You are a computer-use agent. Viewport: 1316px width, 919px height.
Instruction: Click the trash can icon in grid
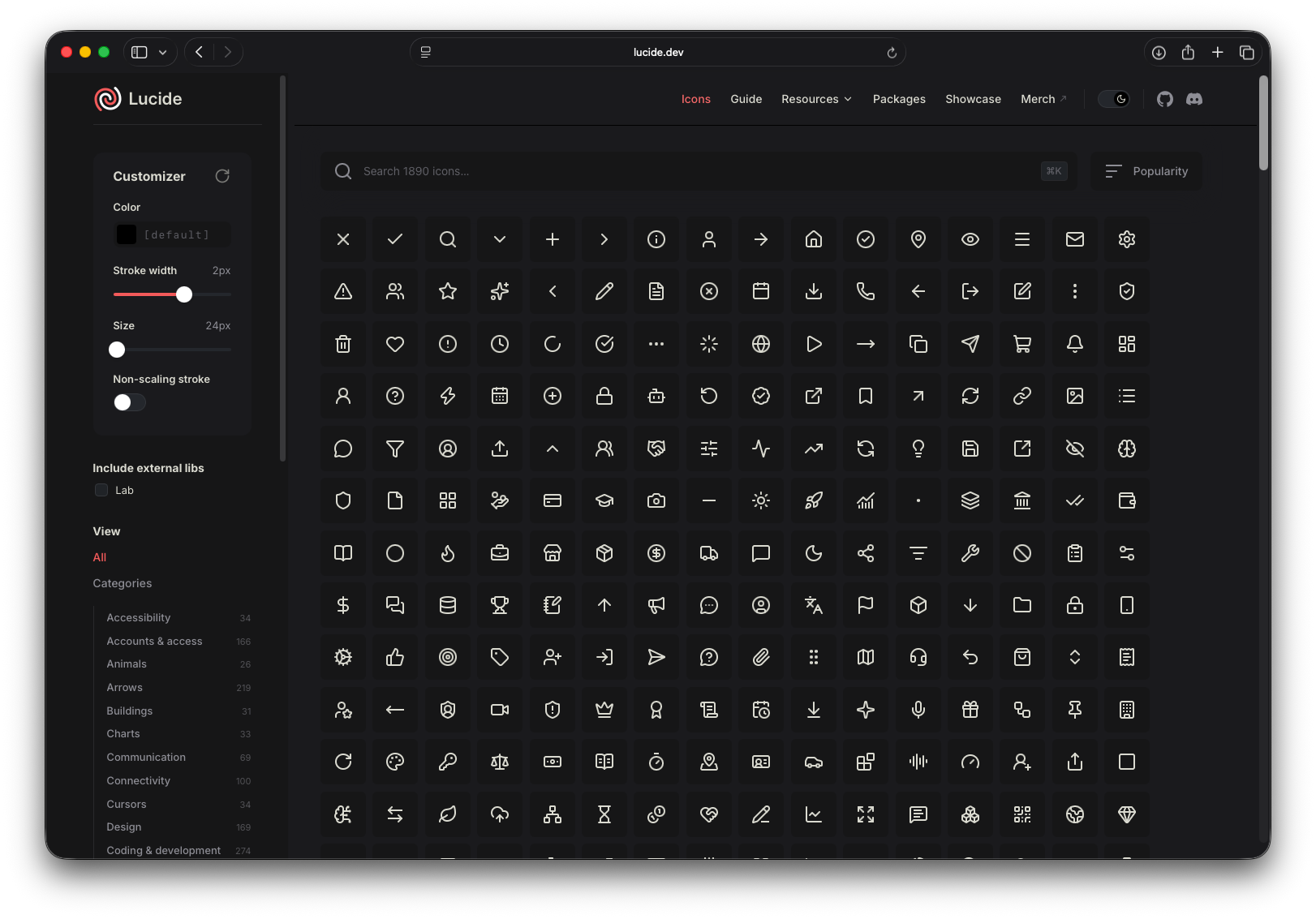click(x=343, y=344)
